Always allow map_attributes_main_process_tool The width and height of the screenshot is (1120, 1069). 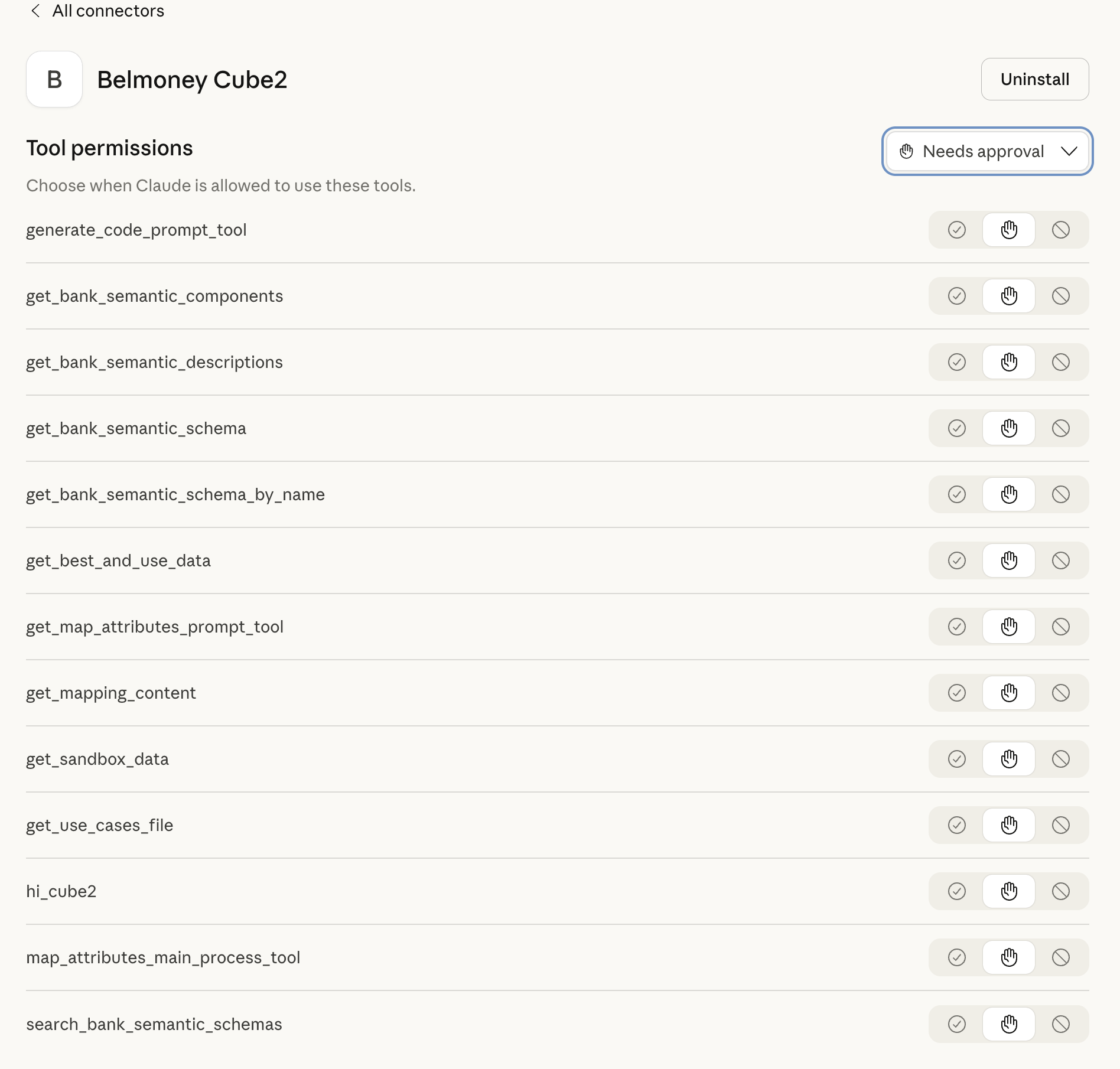click(957, 958)
